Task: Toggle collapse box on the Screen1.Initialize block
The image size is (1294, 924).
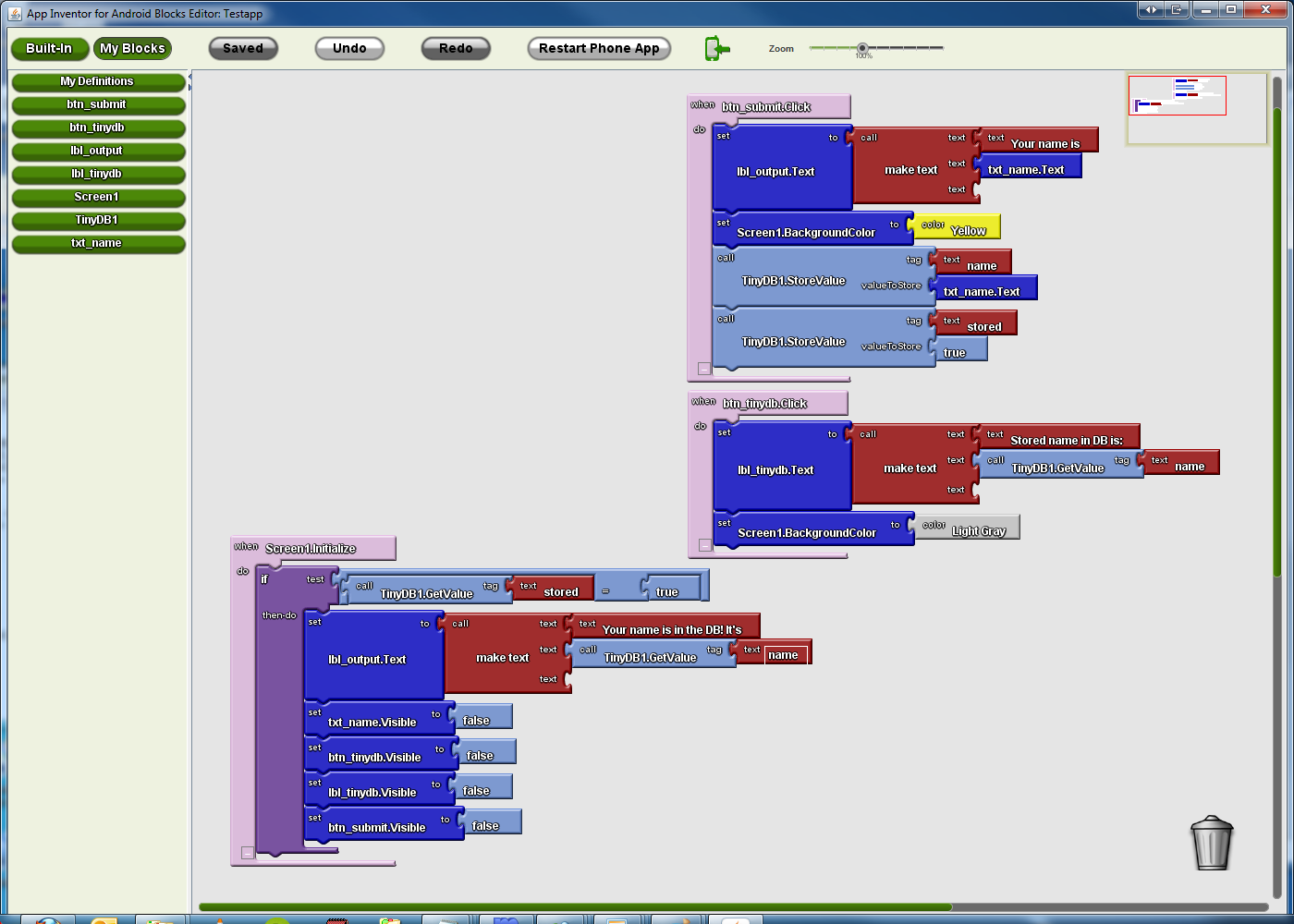Action: click(x=248, y=853)
